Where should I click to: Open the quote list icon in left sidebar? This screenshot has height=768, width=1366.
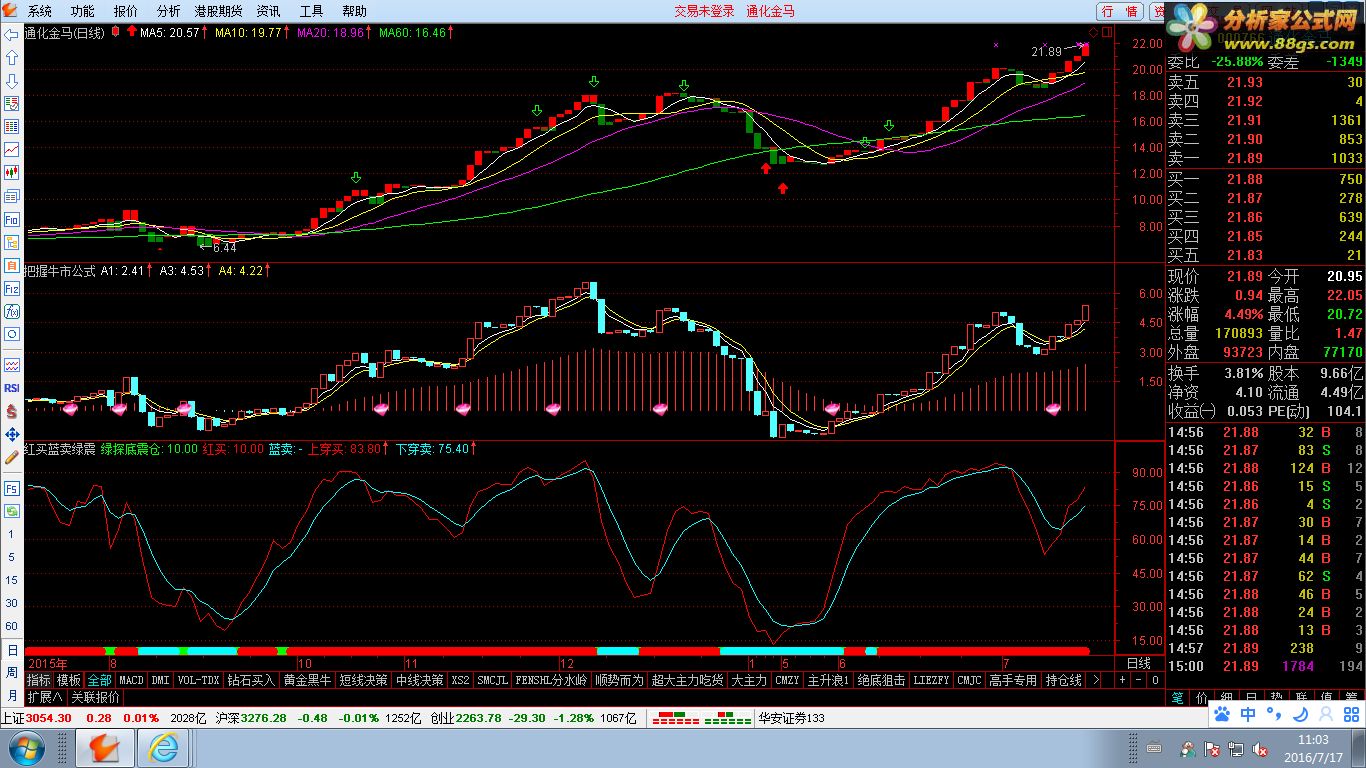pos(12,104)
